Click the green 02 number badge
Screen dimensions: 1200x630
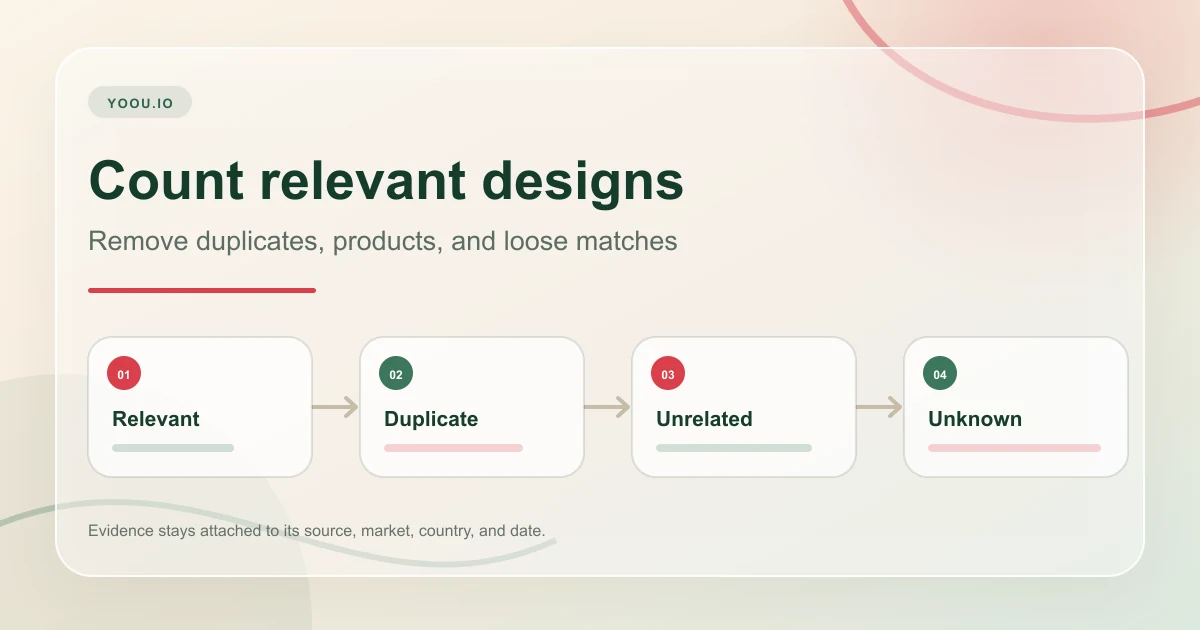click(396, 374)
